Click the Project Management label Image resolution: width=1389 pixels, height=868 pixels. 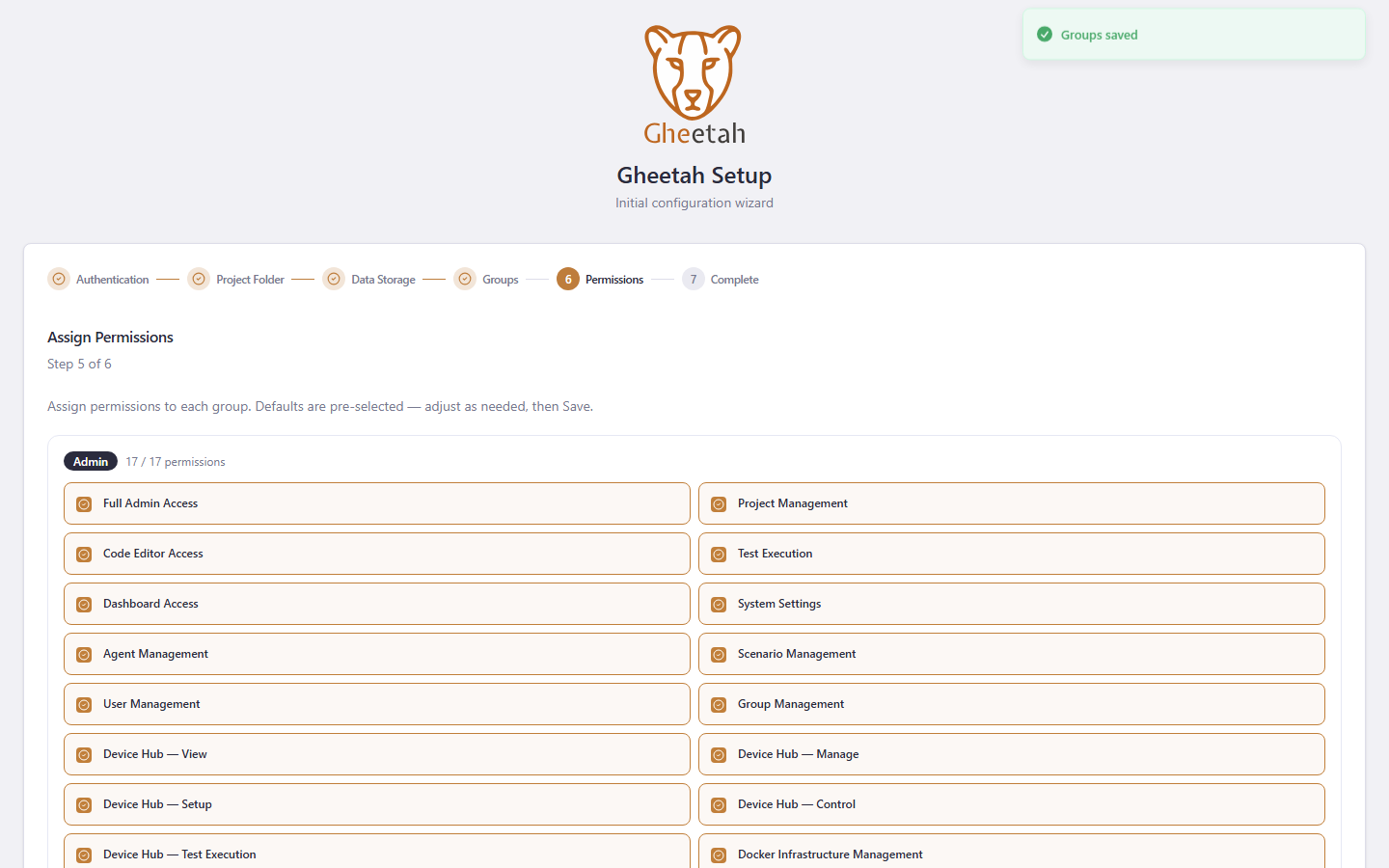tap(793, 503)
